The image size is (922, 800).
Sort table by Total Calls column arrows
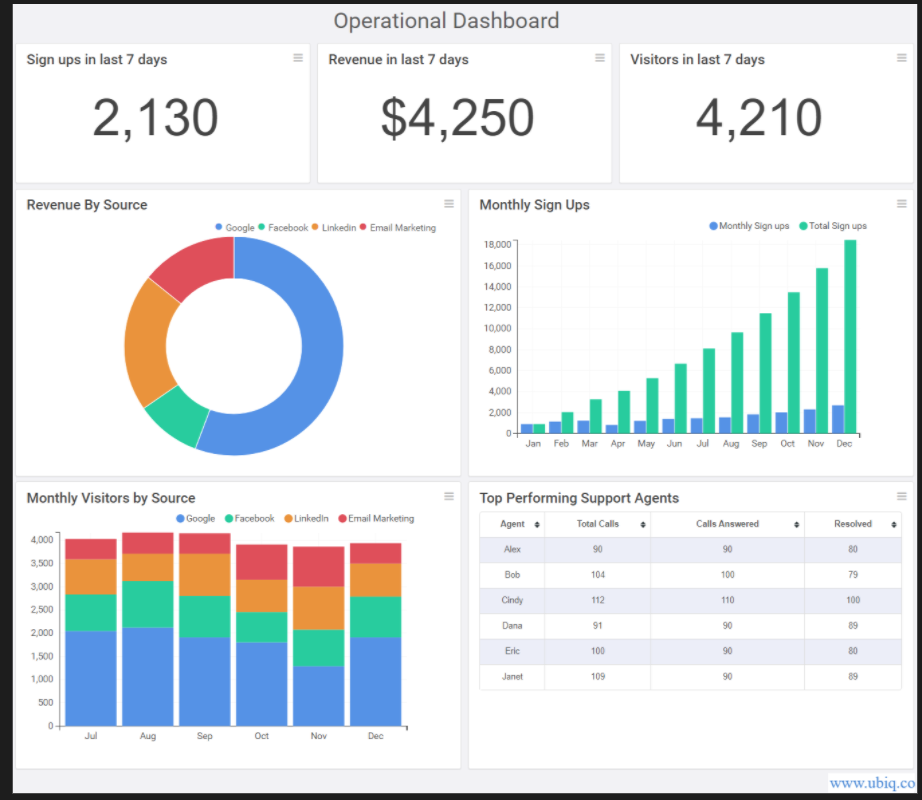tap(643, 525)
